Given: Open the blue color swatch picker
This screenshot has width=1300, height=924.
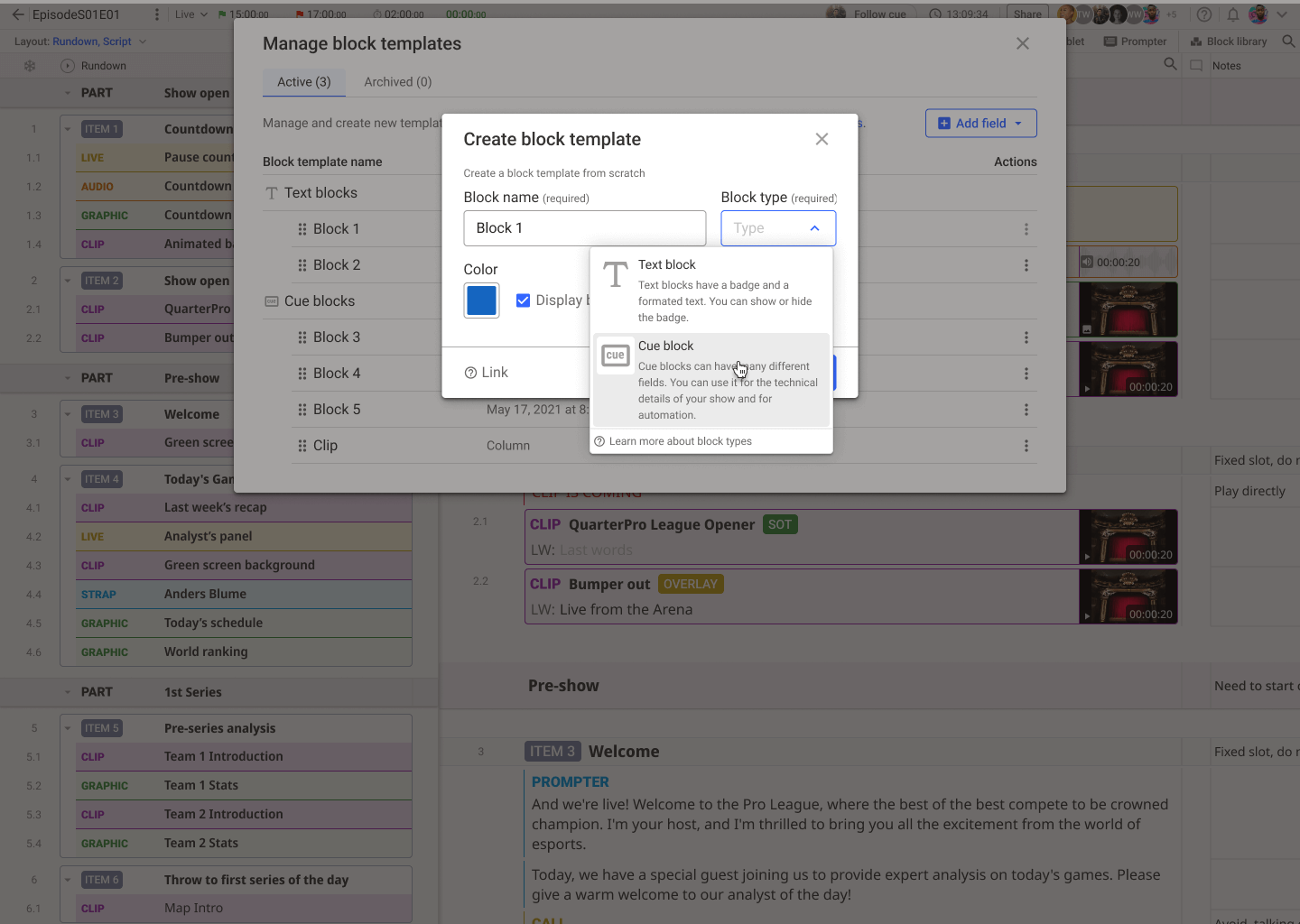Looking at the screenshot, I should (481, 300).
